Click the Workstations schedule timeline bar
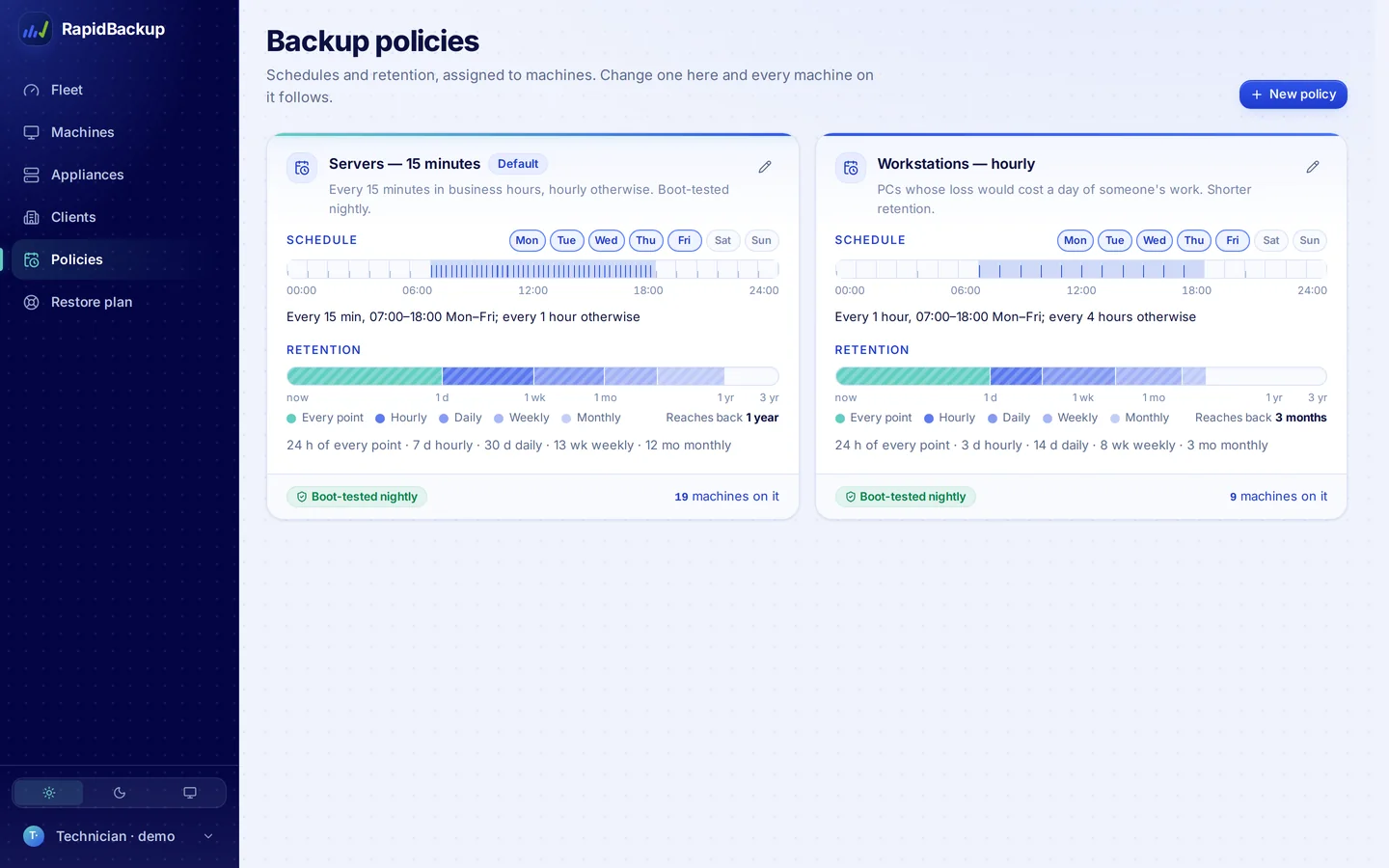The height and width of the screenshot is (868, 1389). point(1081,269)
